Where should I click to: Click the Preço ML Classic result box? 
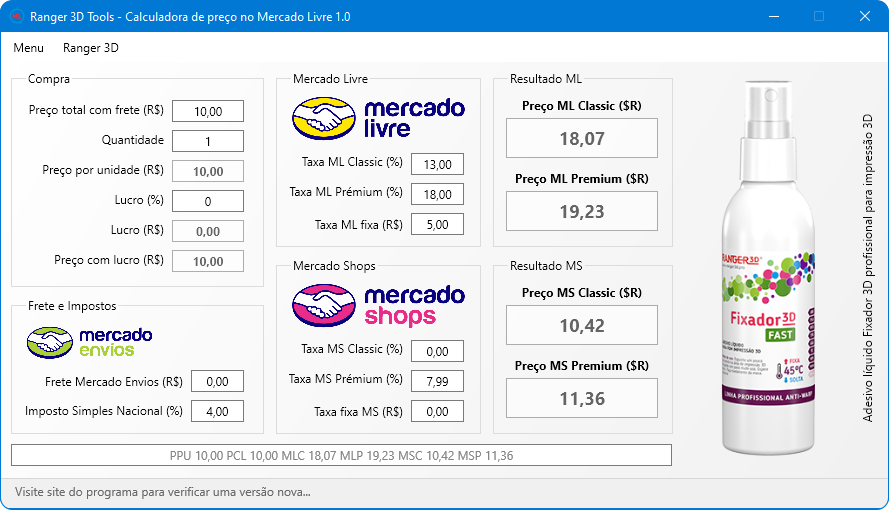tap(581, 138)
